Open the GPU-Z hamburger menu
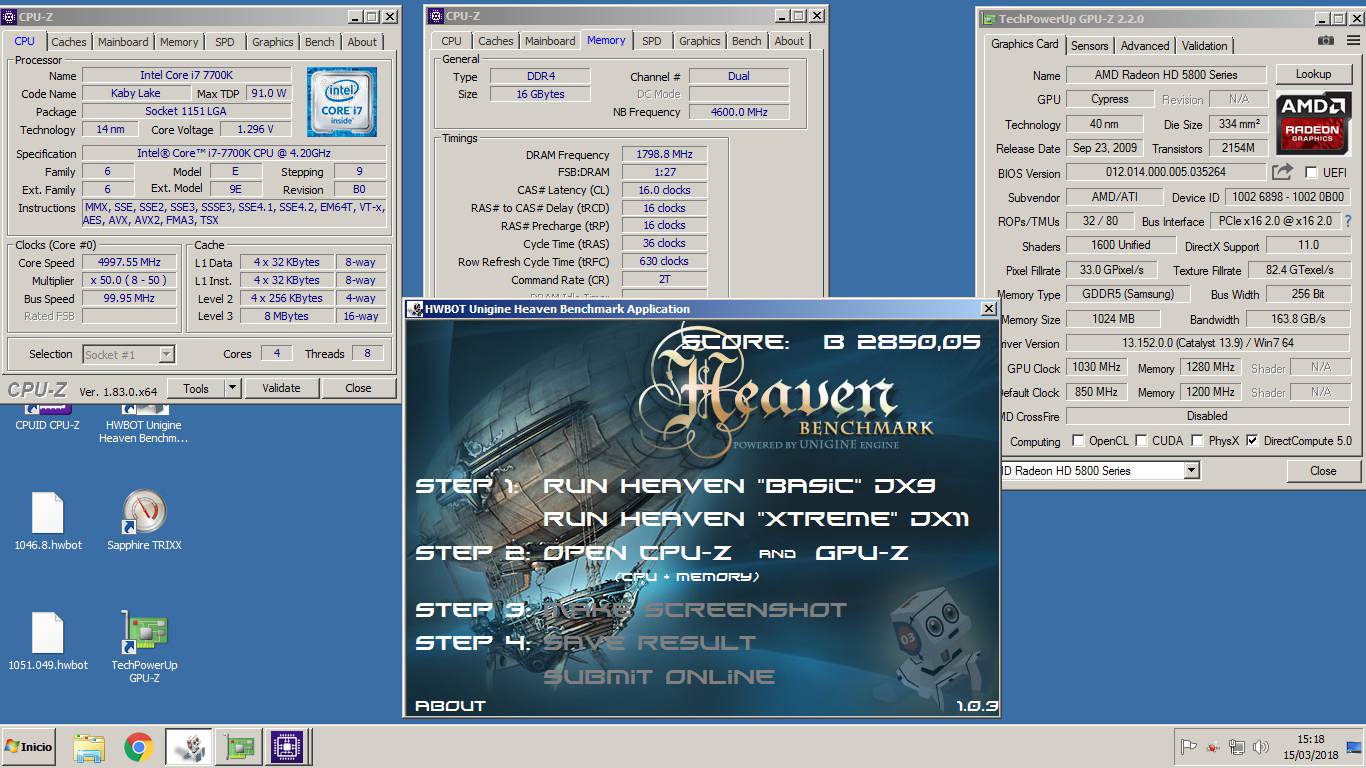 click(1352, 41)
